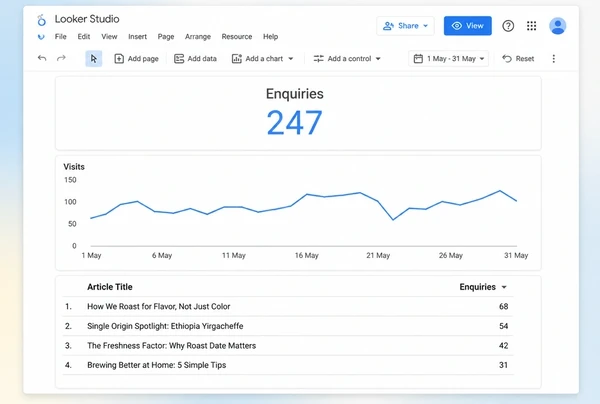
Task: Open the Resource menu
Action: (x=237, y=37)
